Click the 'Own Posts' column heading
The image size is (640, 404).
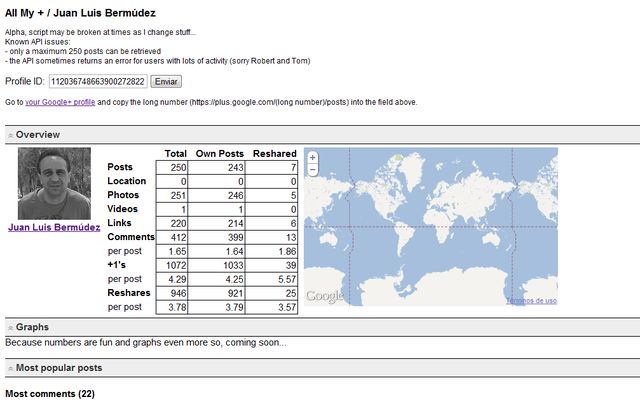click(220, 154)
